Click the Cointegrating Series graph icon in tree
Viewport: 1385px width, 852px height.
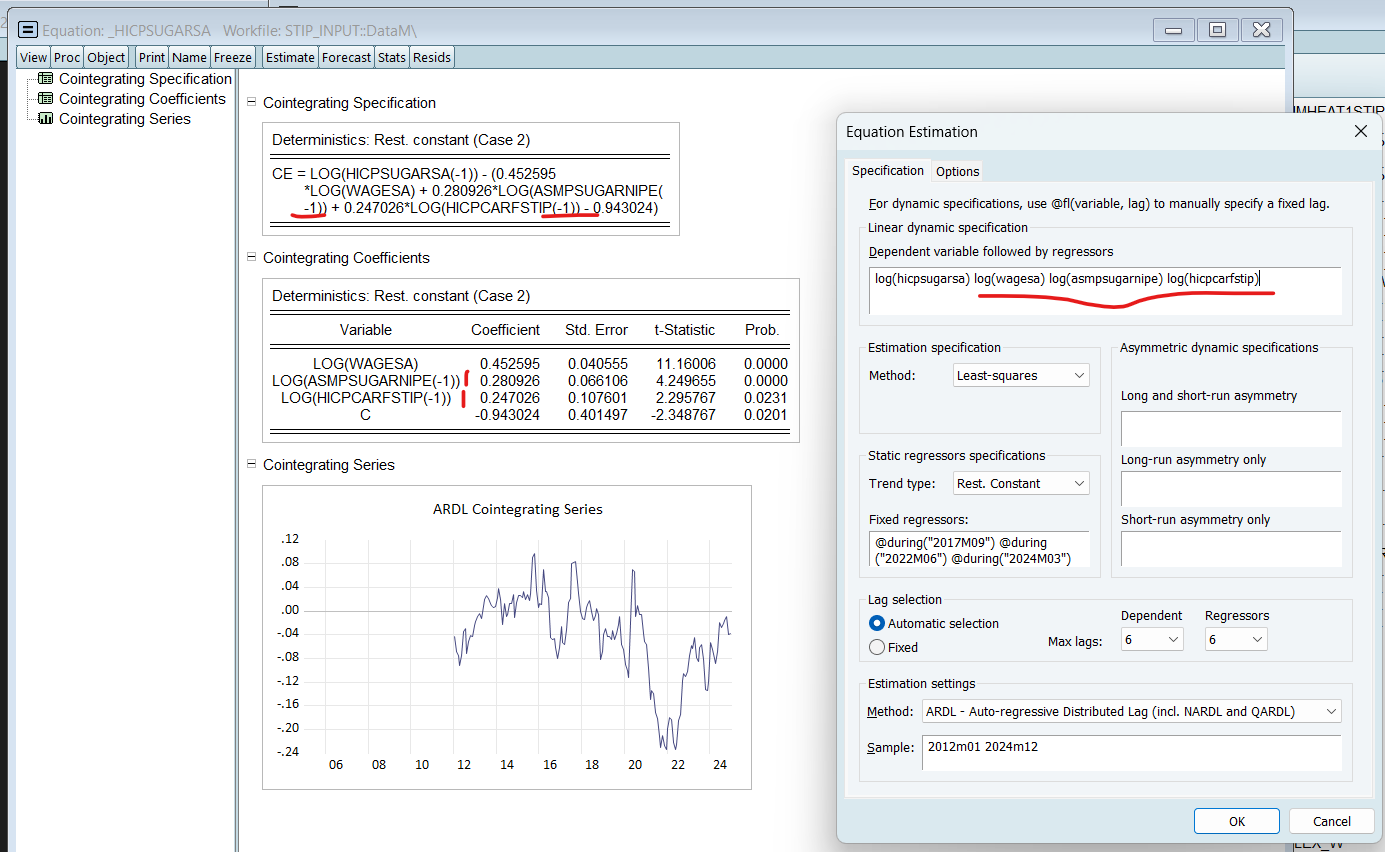pyautogui.click(x=45, y=119)
